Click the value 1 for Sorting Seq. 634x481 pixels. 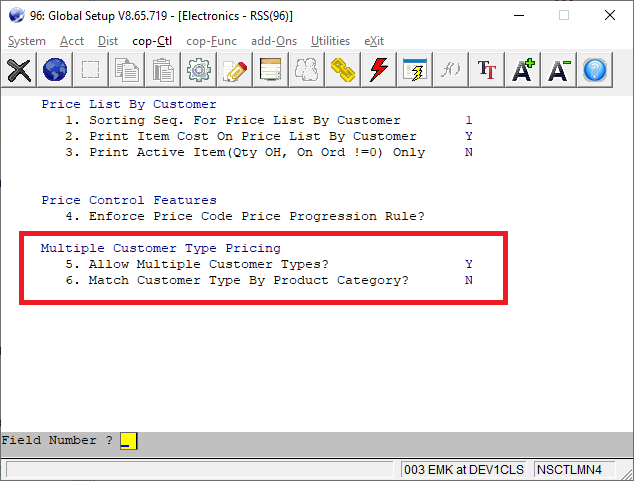[469, 120]
